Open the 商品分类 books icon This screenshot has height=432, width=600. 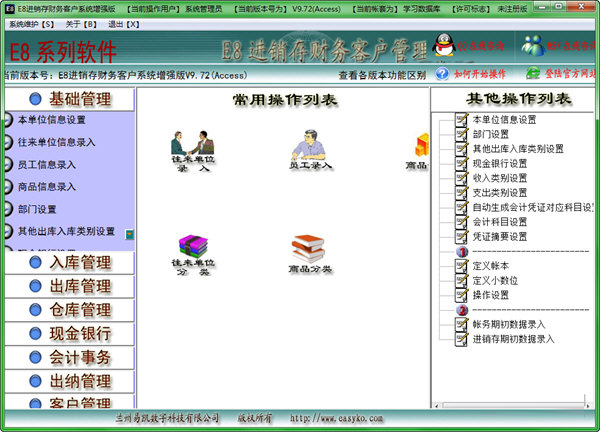[312, 248]
